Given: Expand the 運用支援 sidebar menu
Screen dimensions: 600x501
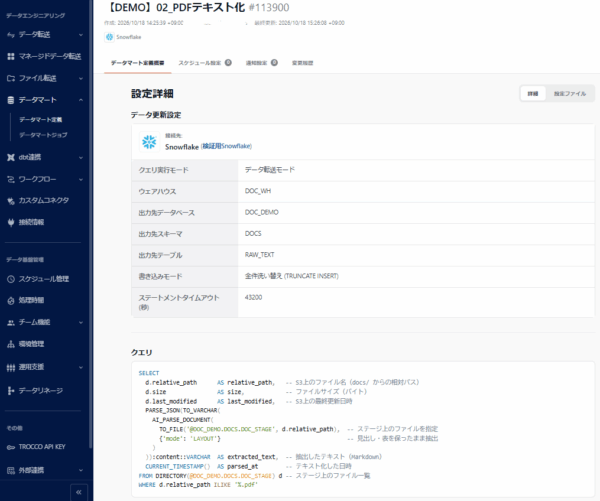Looking at the screenshot, I should pos(81,367).
